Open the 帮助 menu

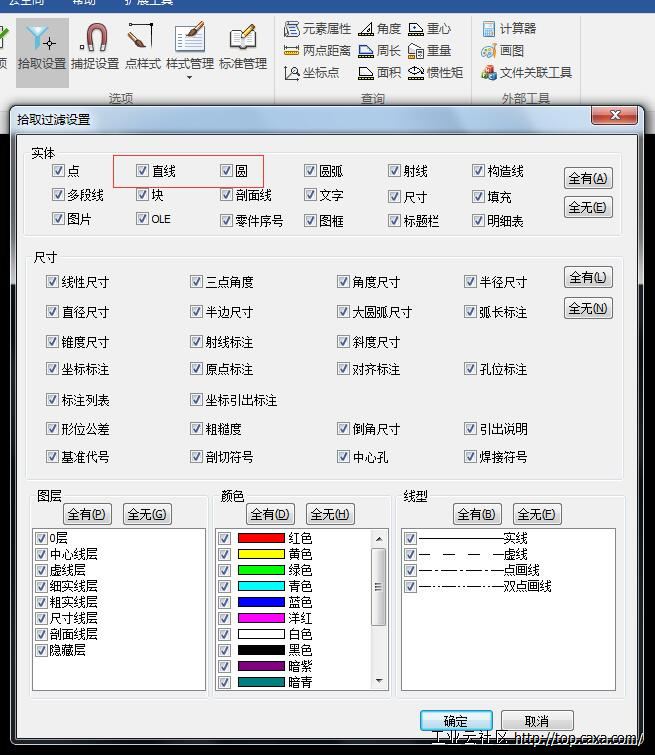pos(84,3)
